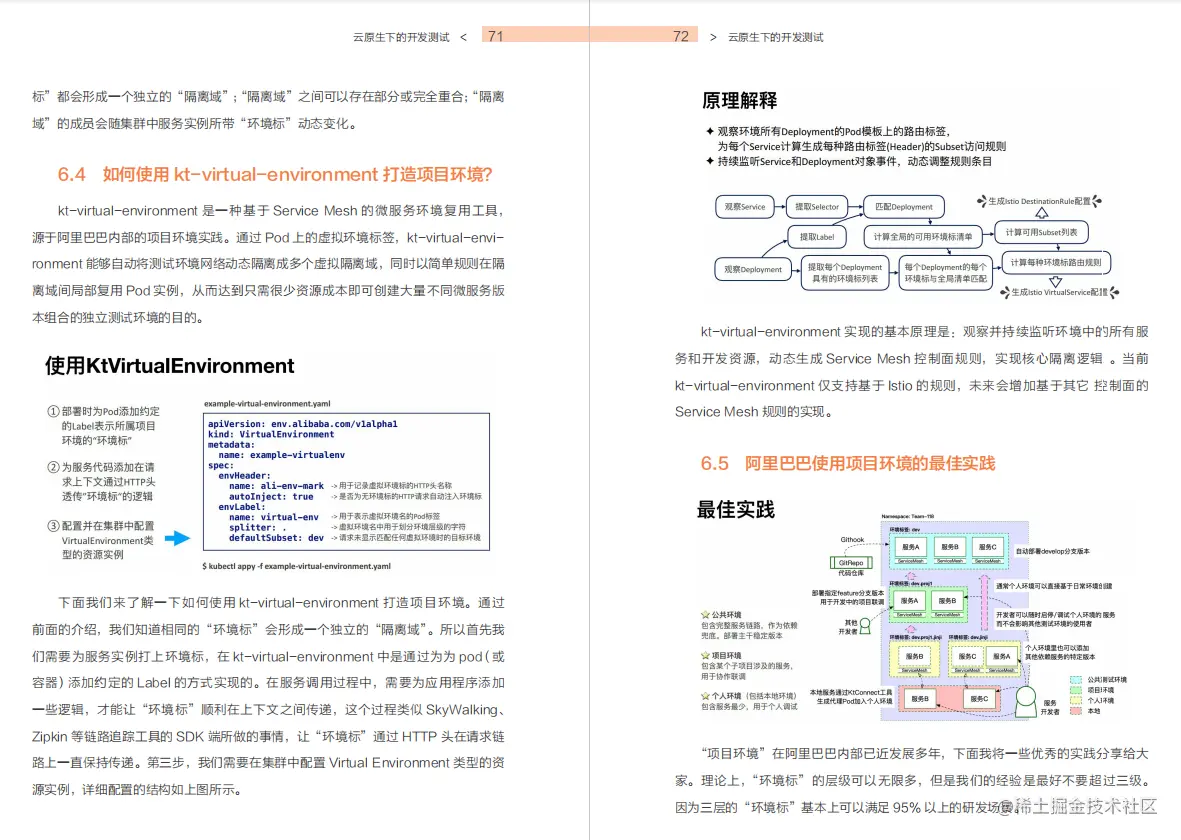Click the blue arrow pointing at the YAML code
This screenshot has height=840, width=1181.
(177, 538)
